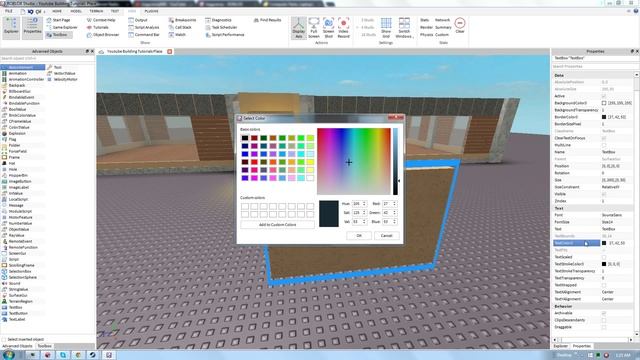This screenshot has width=640, height=360.
Task: Click the BorderColor3 color swatch
Action: [x=604, y=117]
